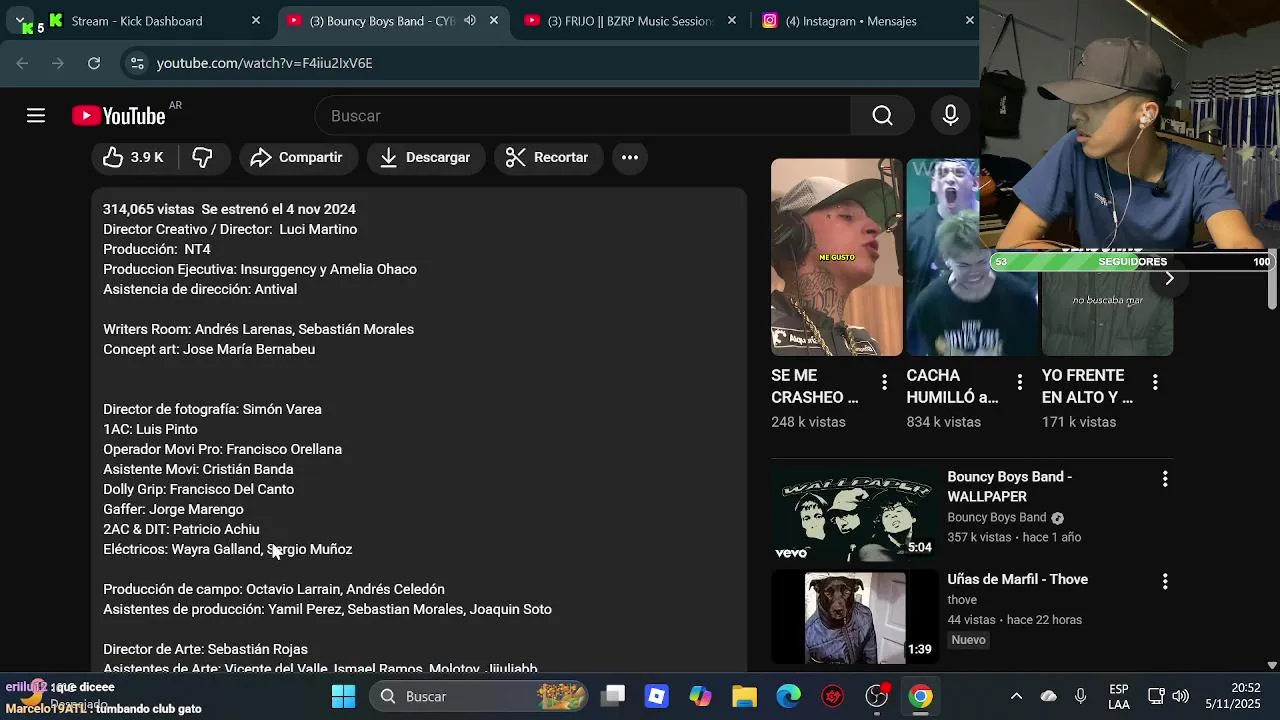
Task: Click the thove channel name
Action: coord(962,600)
